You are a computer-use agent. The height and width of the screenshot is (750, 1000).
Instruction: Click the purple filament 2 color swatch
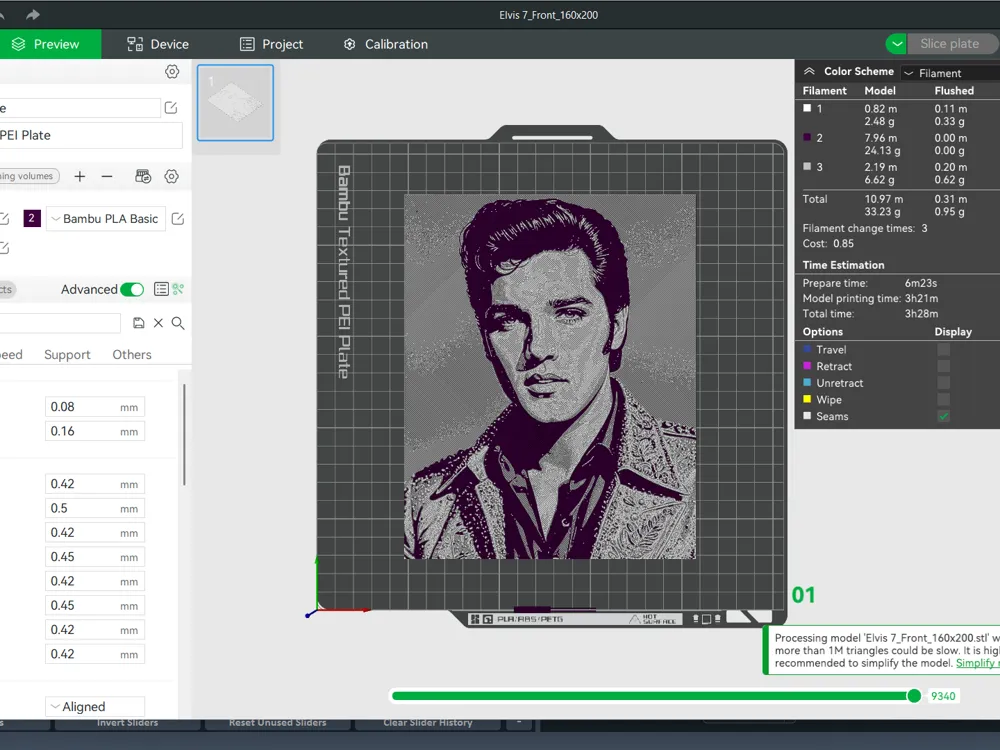pos(32,218)
